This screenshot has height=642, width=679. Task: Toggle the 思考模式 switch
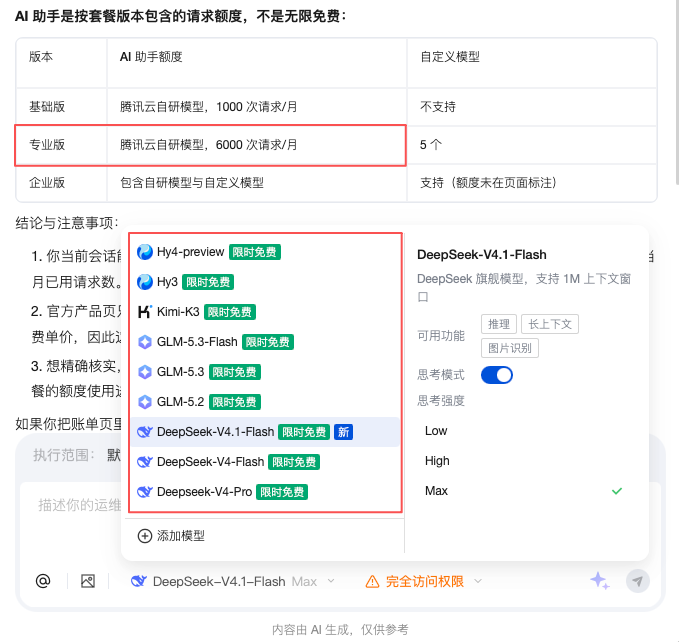[x=497, y=375]
